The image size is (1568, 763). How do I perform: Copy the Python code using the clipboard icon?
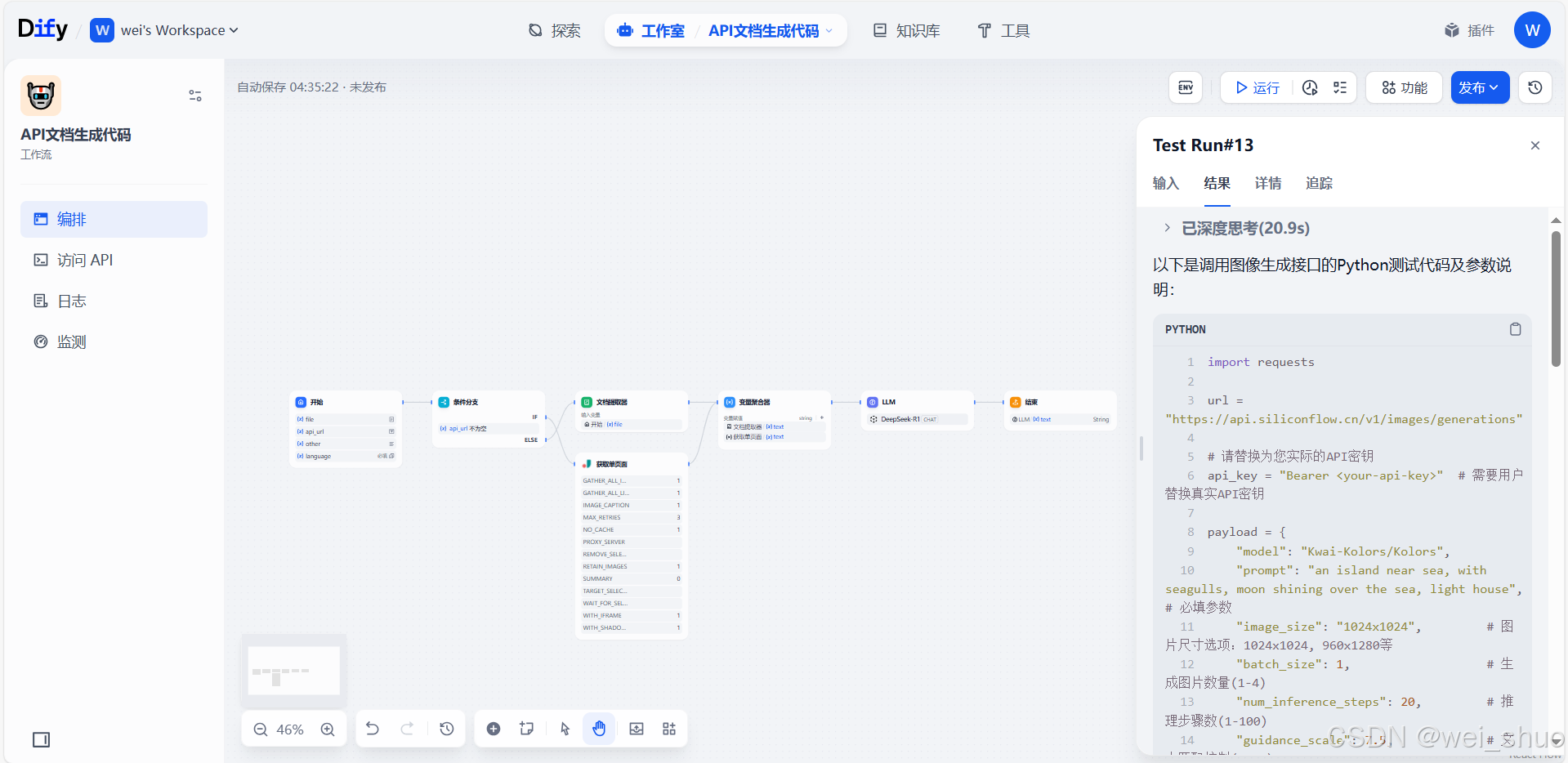tap(1515, 329)
